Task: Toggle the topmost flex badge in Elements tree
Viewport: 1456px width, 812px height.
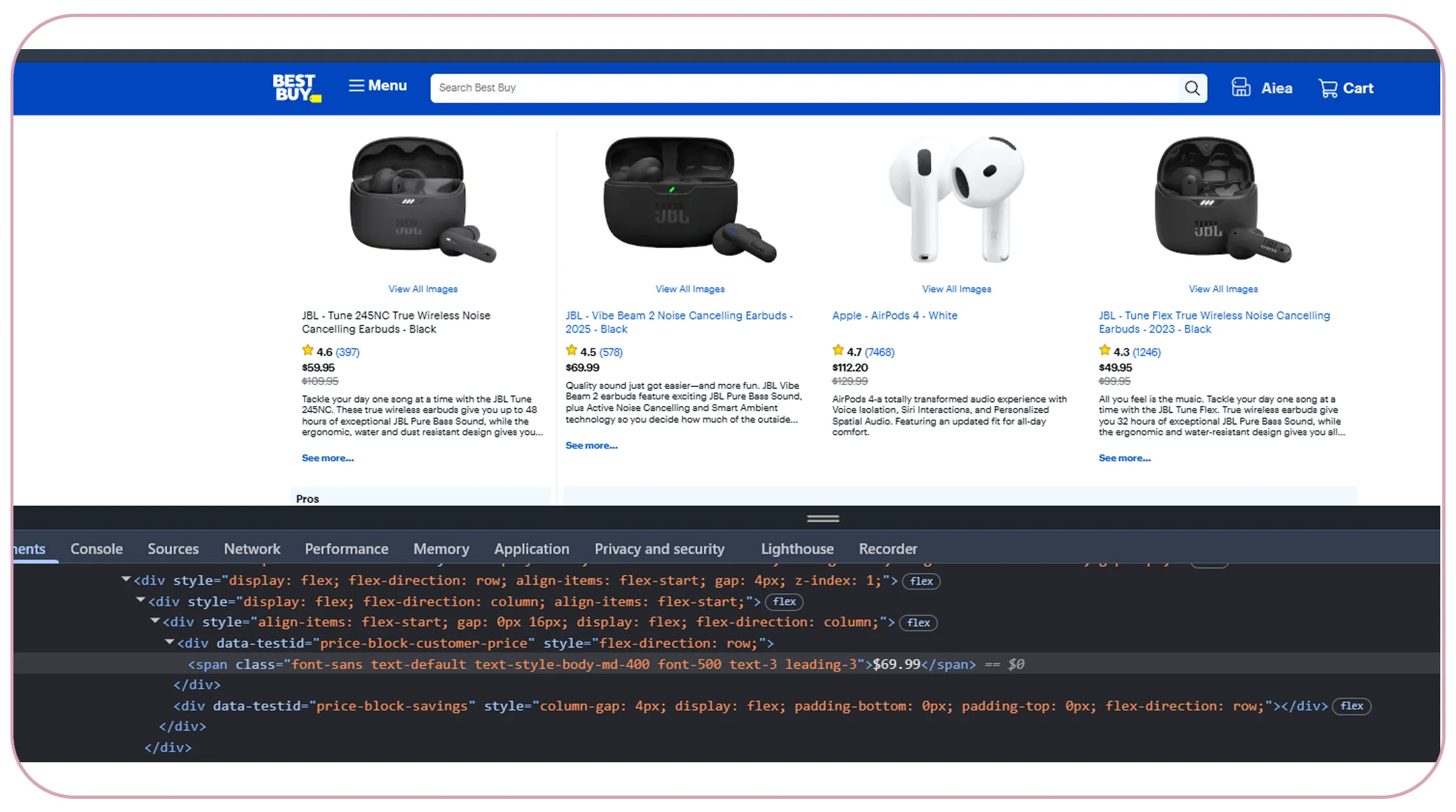Action: click(x=921, y=581)
